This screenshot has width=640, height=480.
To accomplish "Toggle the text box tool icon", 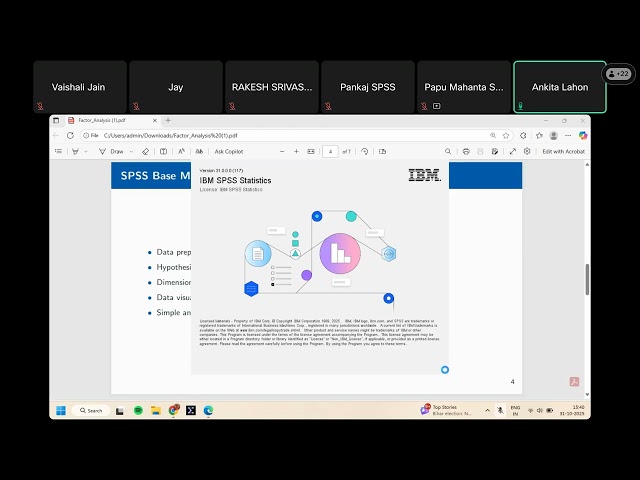I will (x=163, y=151).
